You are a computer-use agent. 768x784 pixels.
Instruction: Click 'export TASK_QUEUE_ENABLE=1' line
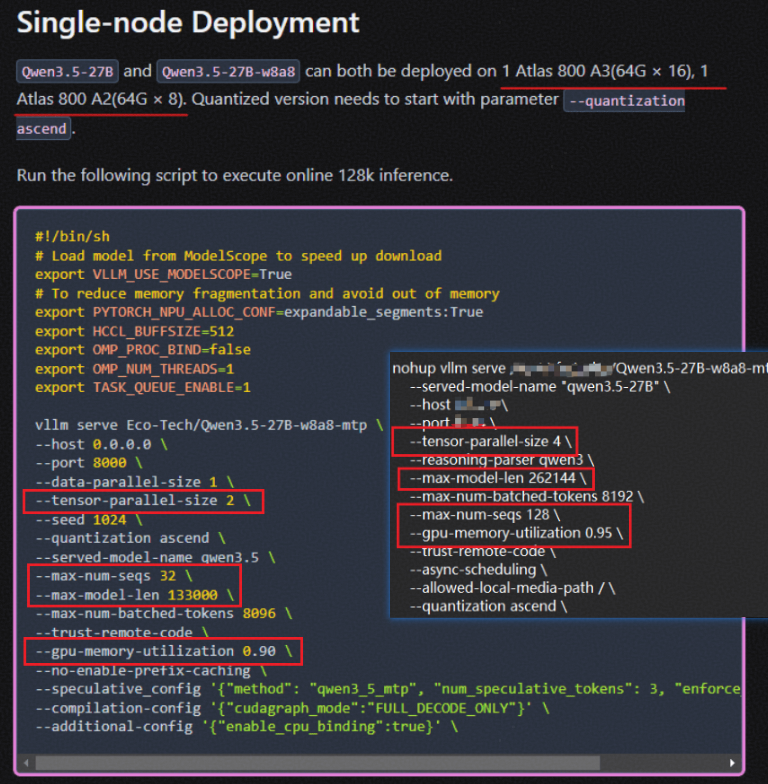point(142,387)
